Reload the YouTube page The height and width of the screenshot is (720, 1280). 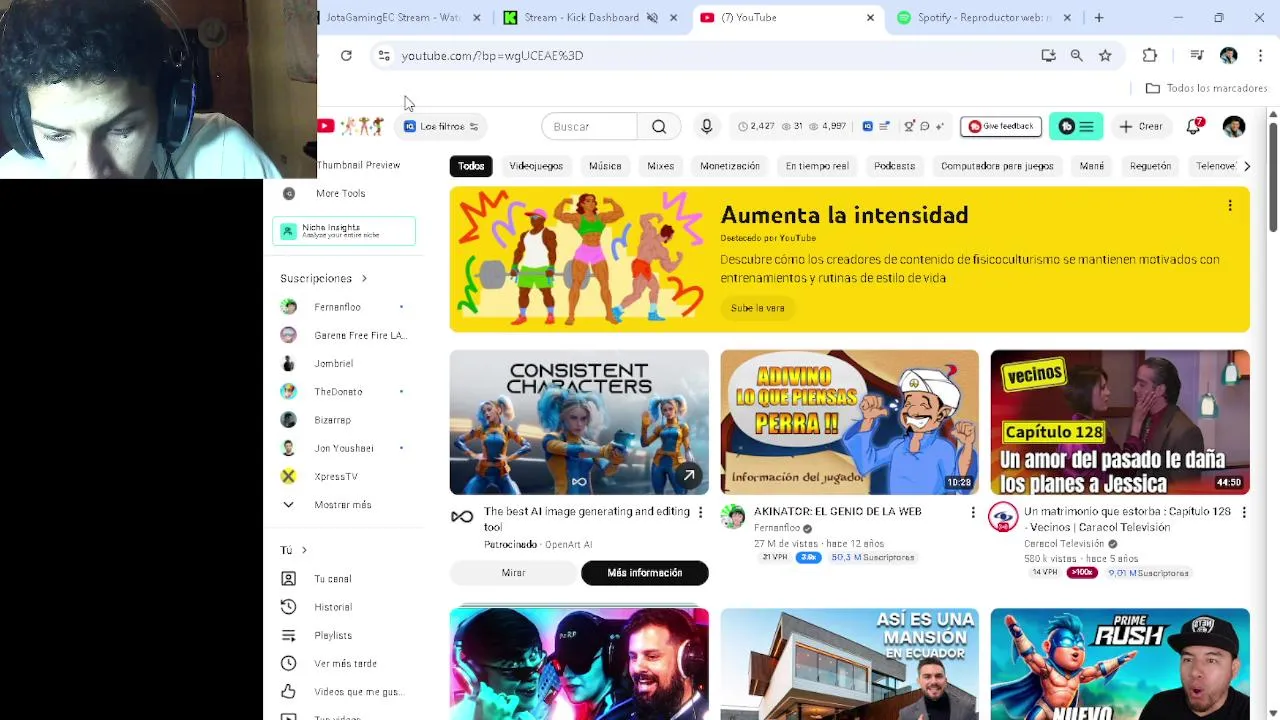point(346,56)
